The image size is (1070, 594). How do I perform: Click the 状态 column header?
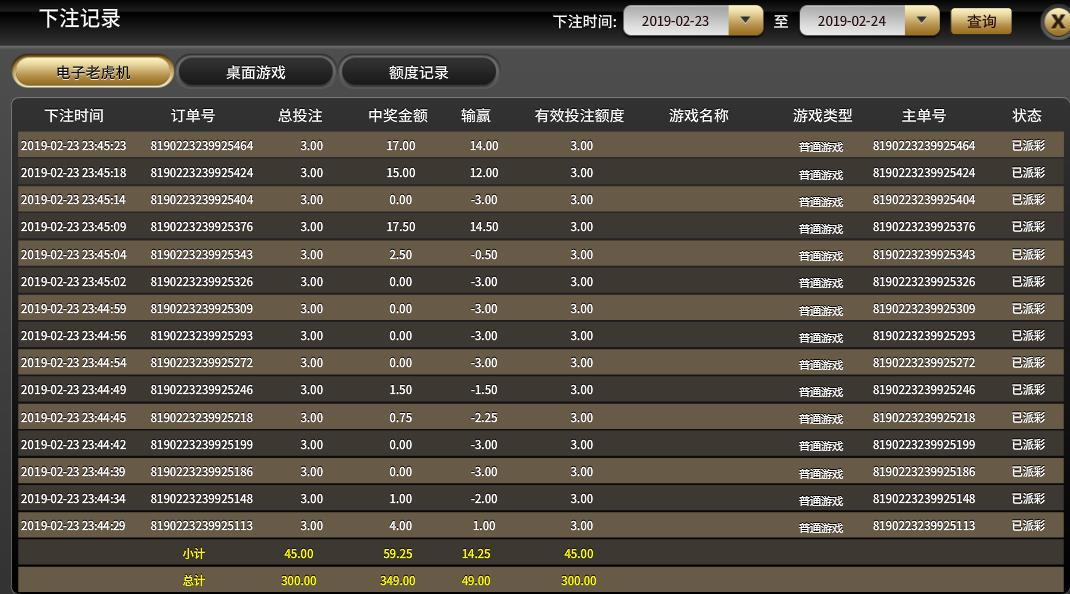[x=1027, y=115]
